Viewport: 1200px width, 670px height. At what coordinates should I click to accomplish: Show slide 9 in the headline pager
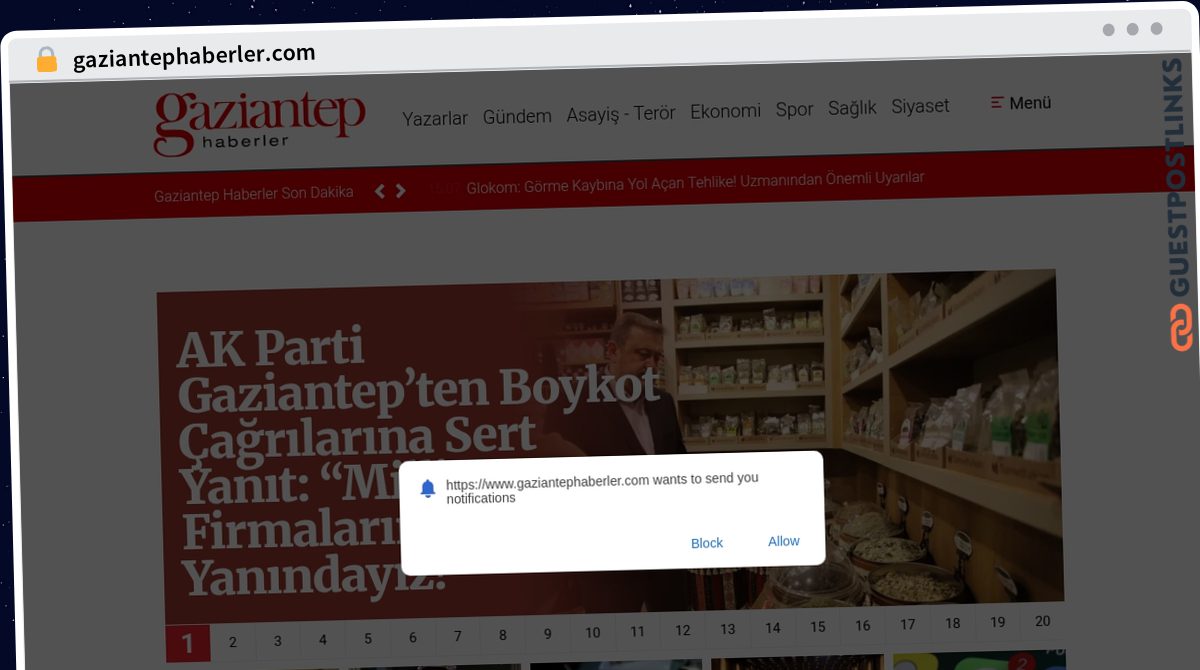coord(548,634)
